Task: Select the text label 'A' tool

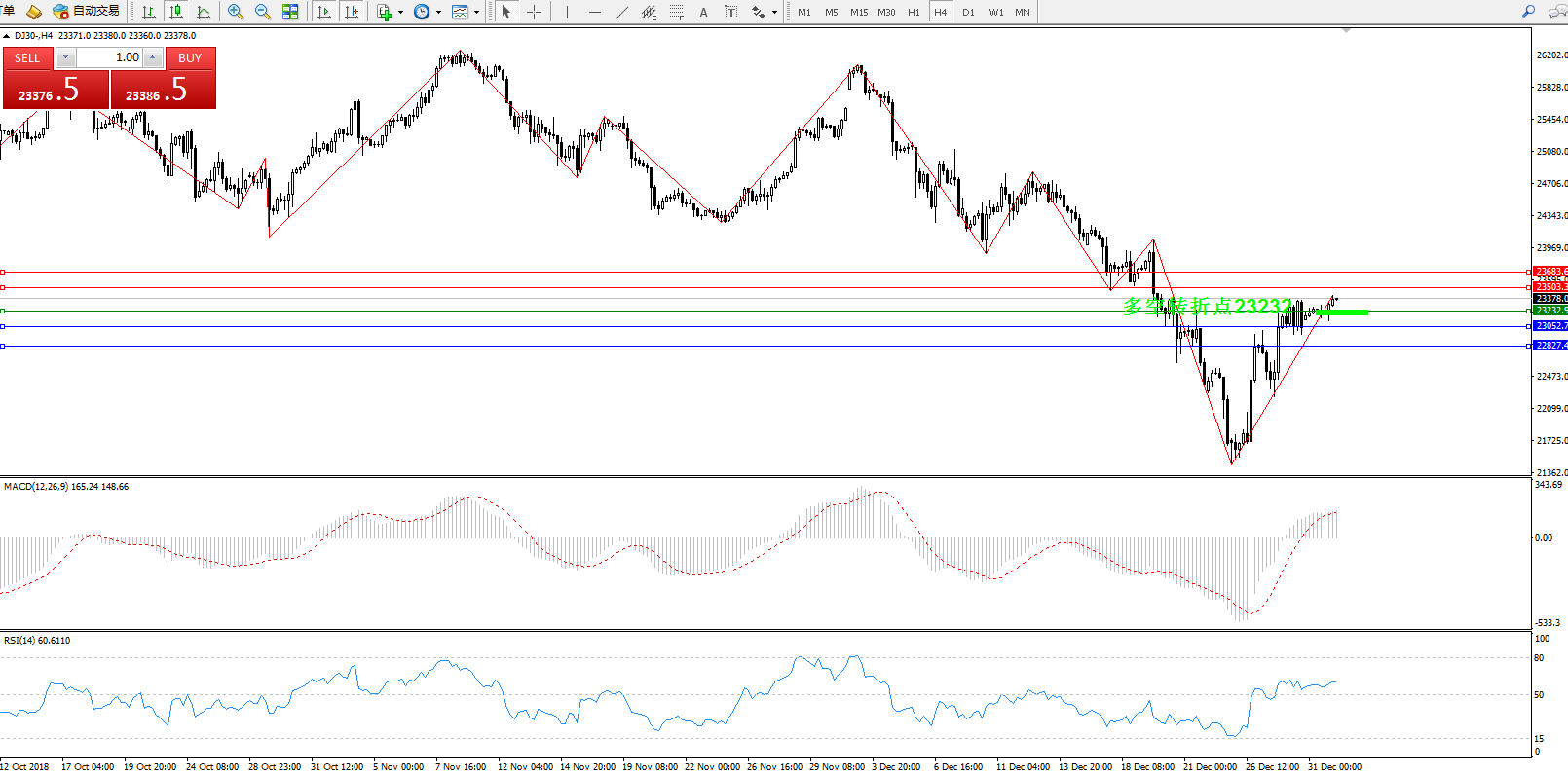Action: coord(703,12)
